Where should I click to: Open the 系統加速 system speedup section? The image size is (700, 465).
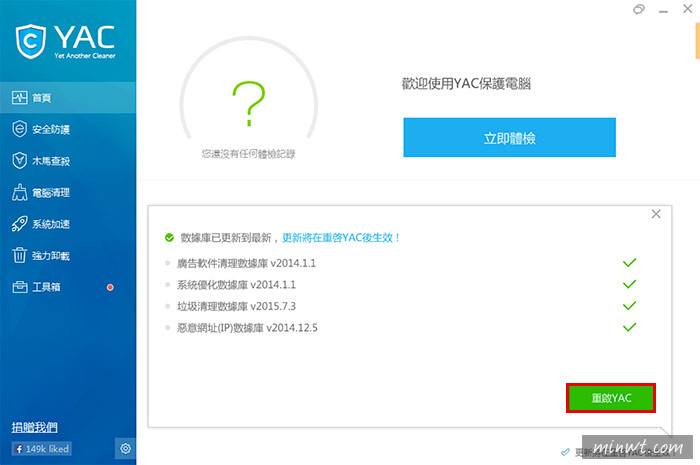coord(68,224)
